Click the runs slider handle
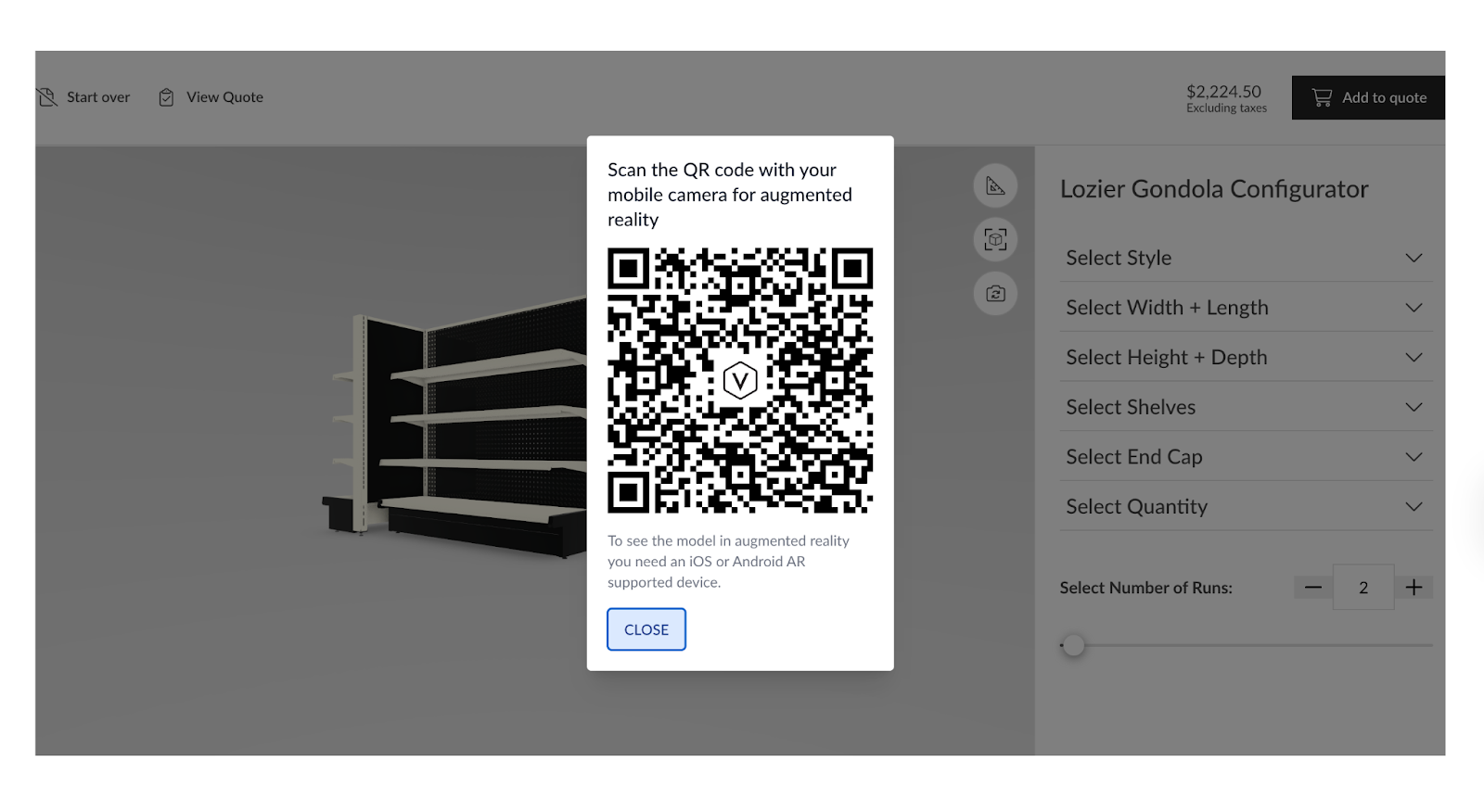The width and height of the screenshot is (1484, 812). click(1073, 645)
